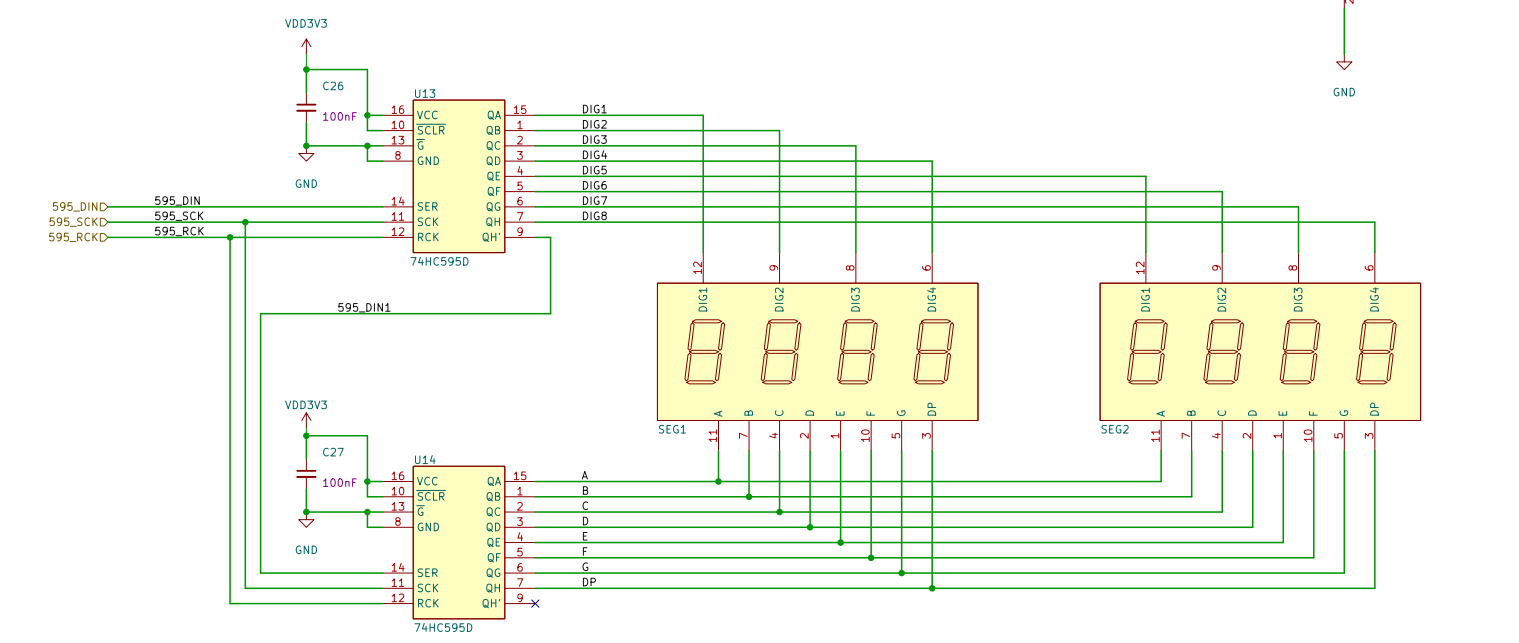This screenshot has height=643, width=1519.
Task: Click the 595_SCK hierarchical input label
Action: point(77,222)
